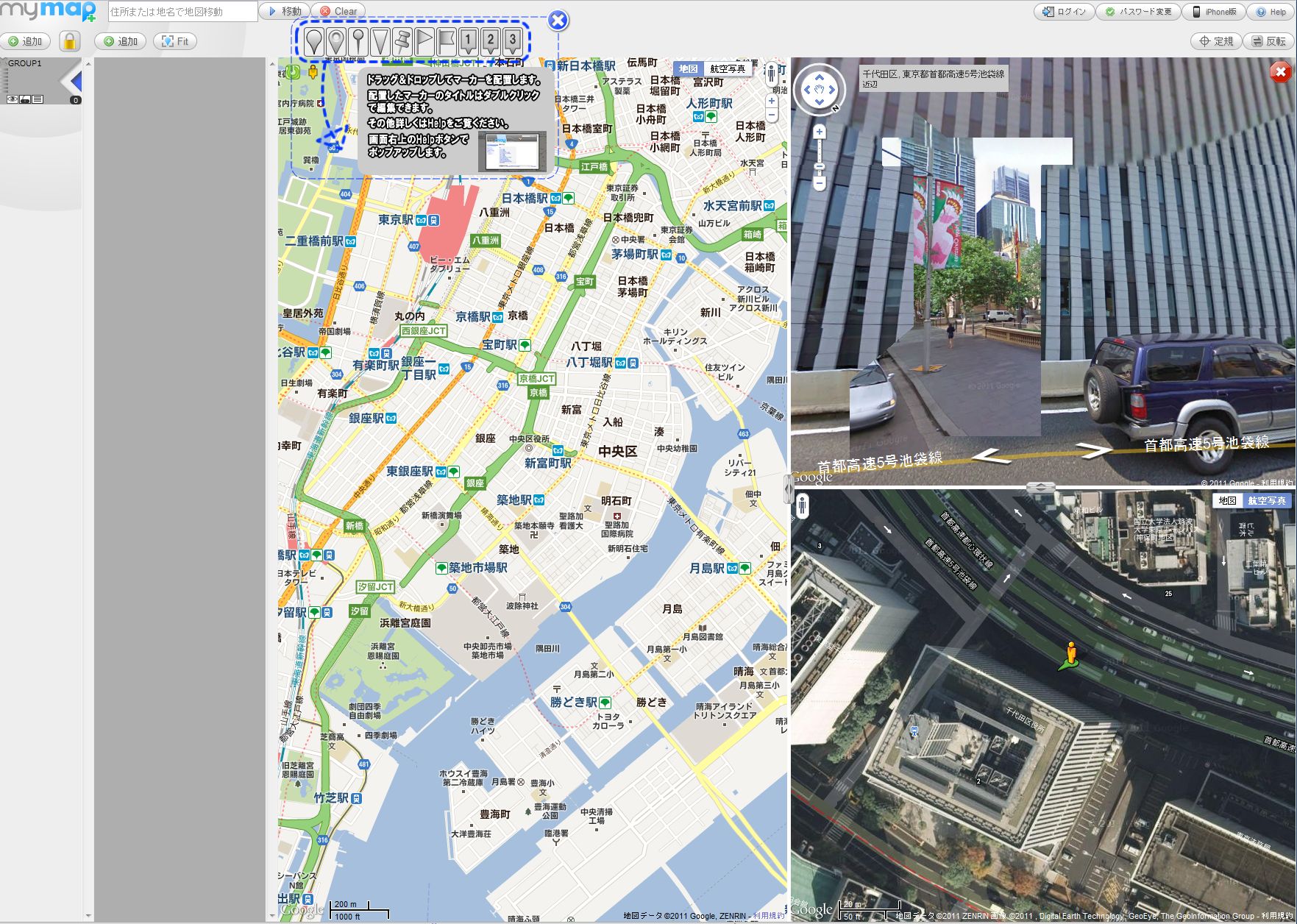The width and height of the screenshot is (1297, 924).
Task: Click the orange pegman marker on highway
Action: [1071, 655]
